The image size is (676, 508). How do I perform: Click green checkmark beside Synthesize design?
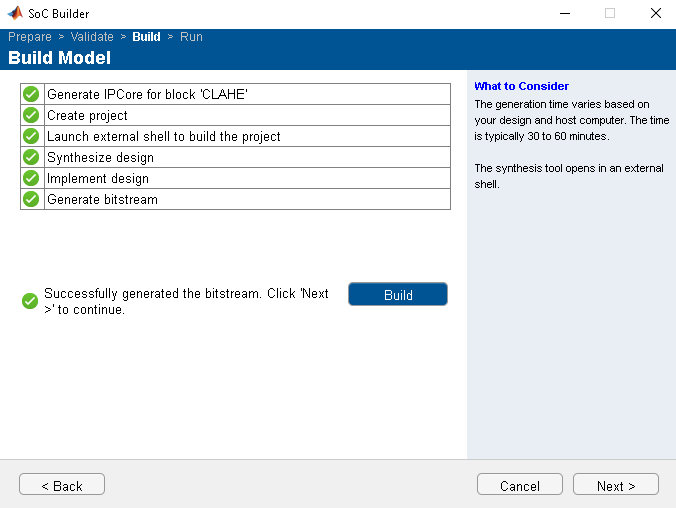(x=31, y=157)
